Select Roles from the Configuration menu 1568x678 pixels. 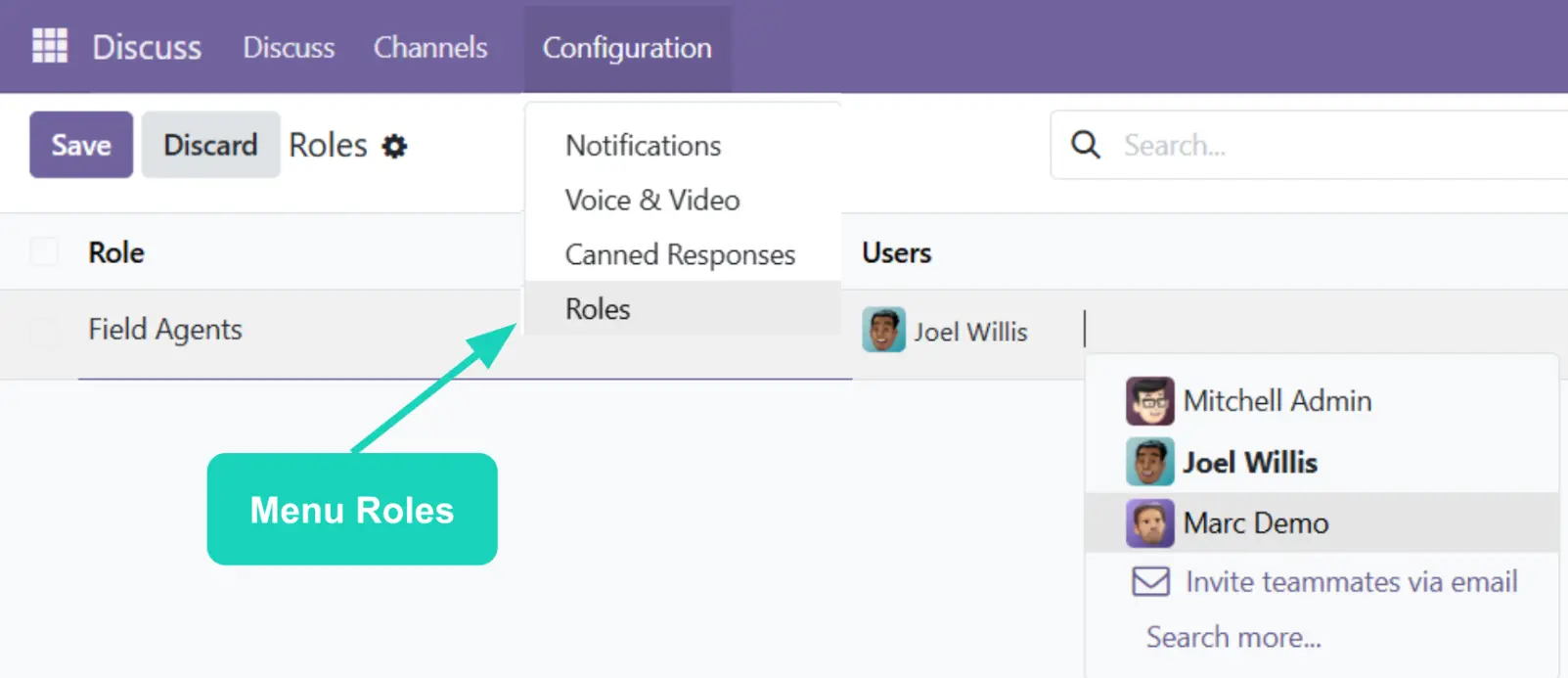pyautogui.click(x=598, y=309)
